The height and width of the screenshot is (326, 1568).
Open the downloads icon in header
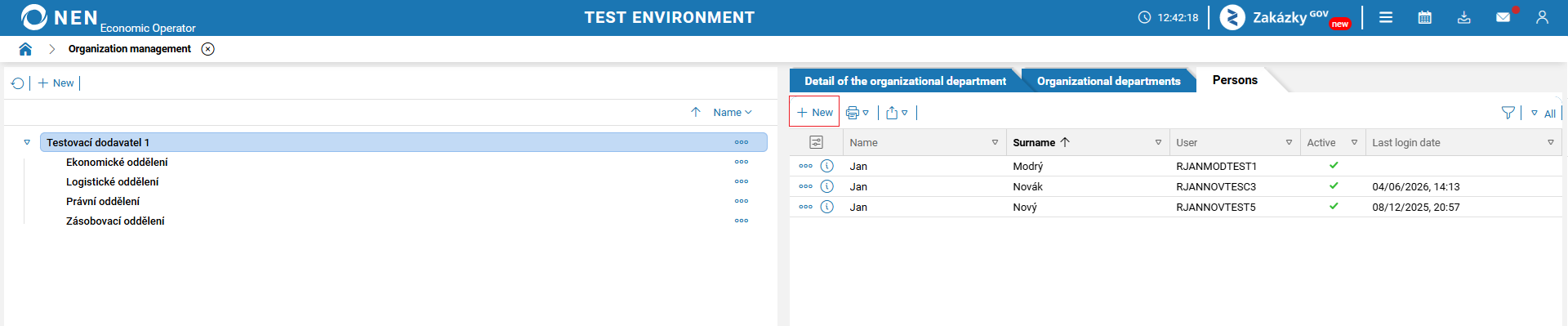point(1464,17)
